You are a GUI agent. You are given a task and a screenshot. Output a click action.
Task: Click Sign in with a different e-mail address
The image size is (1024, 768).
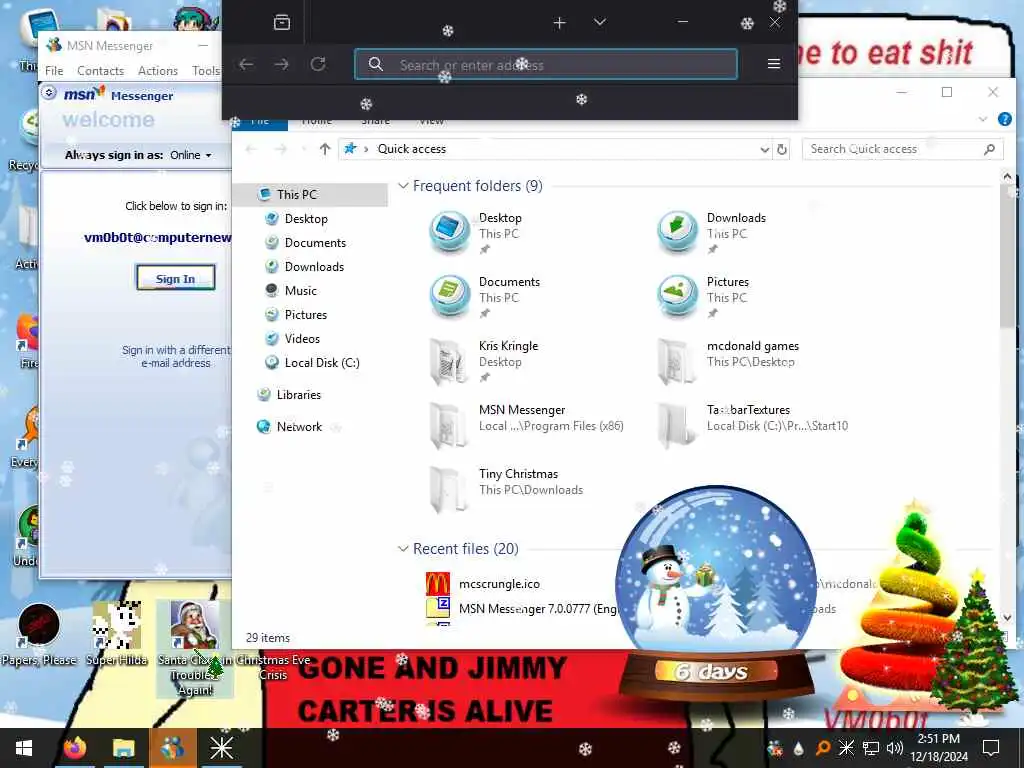coord(176,357)
